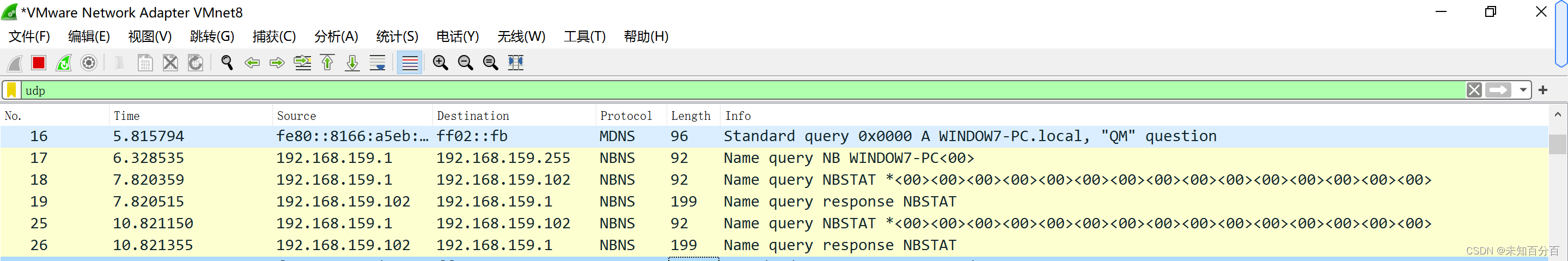The image size is (1568, 261).
Task: Open the 编辑(E) menu
Action: click(x=89, y=37)
